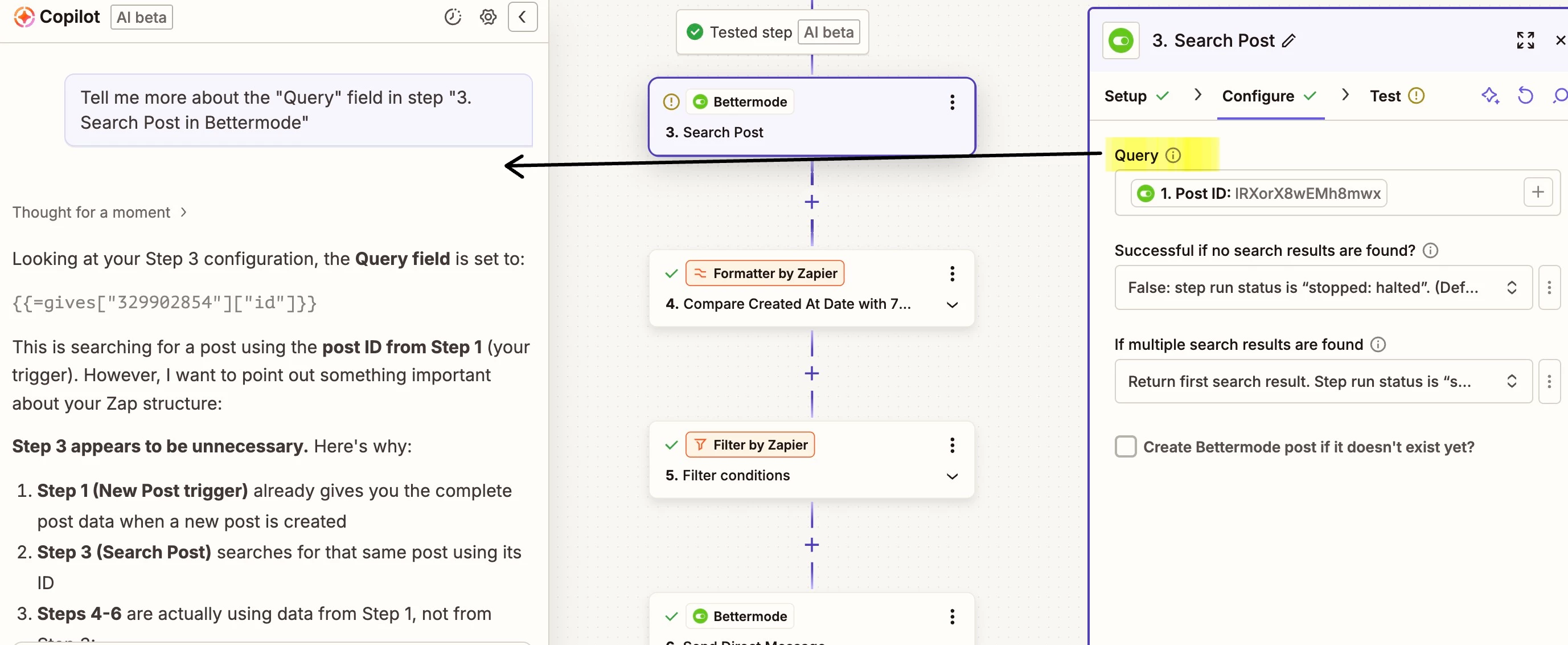Expand the Filter conditions step
The height and width of the screenshot is (645, 1568).
coord(952,476)
